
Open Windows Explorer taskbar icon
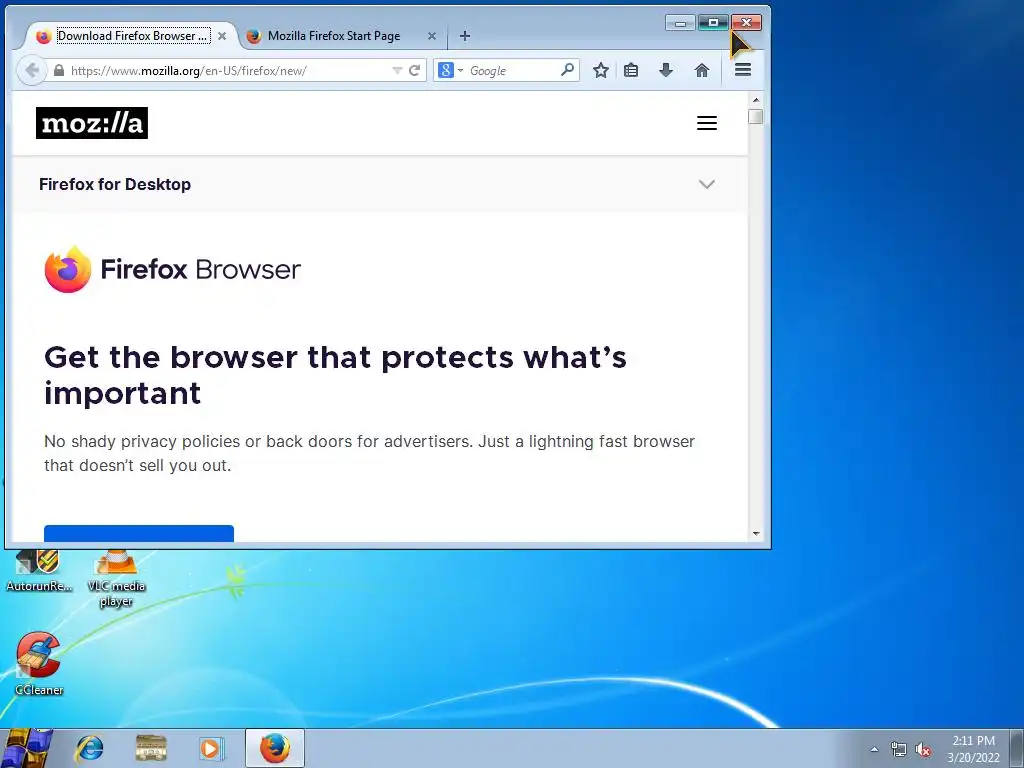coord(151,748)
